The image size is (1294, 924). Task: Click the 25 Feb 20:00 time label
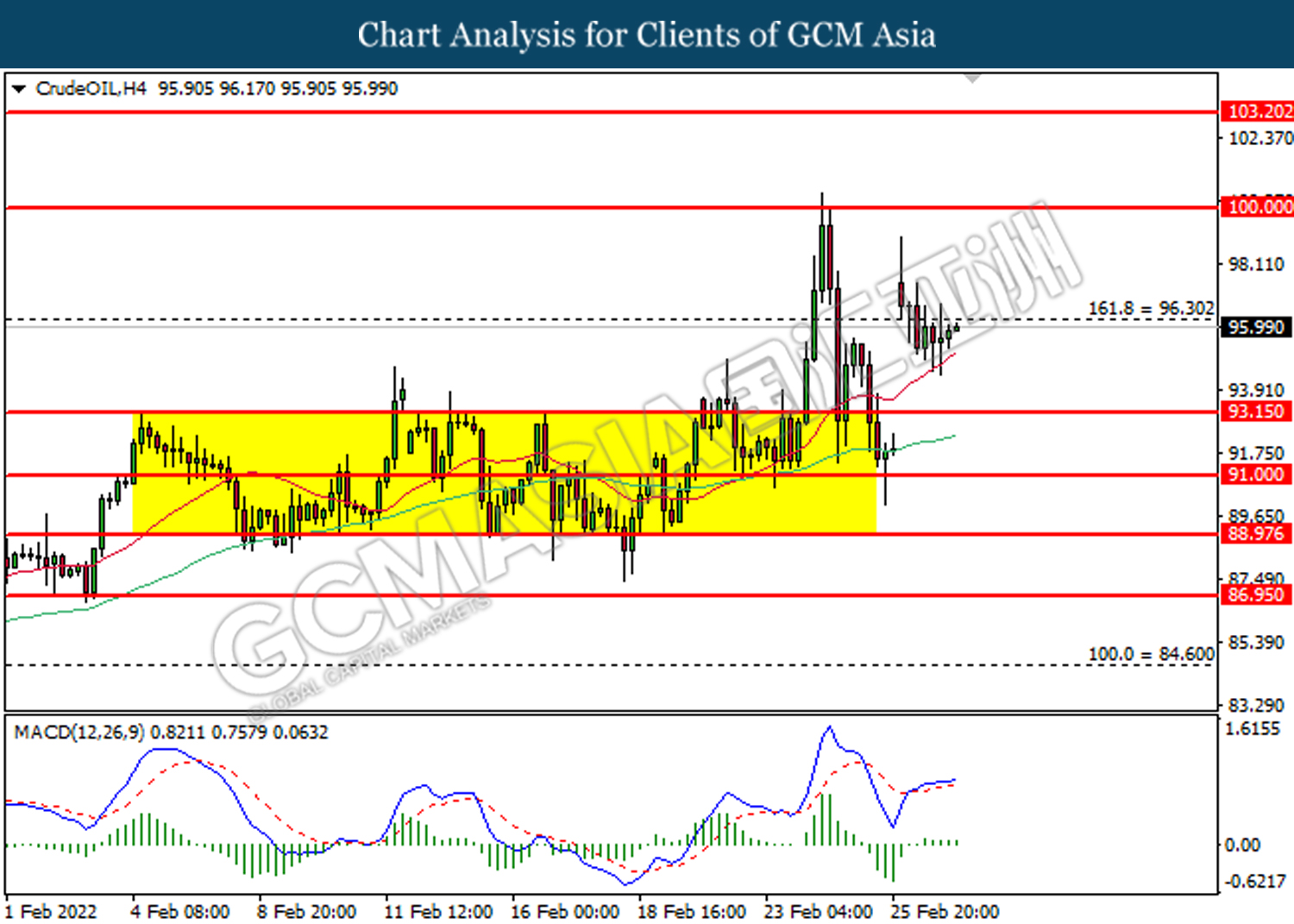[945, 912]
